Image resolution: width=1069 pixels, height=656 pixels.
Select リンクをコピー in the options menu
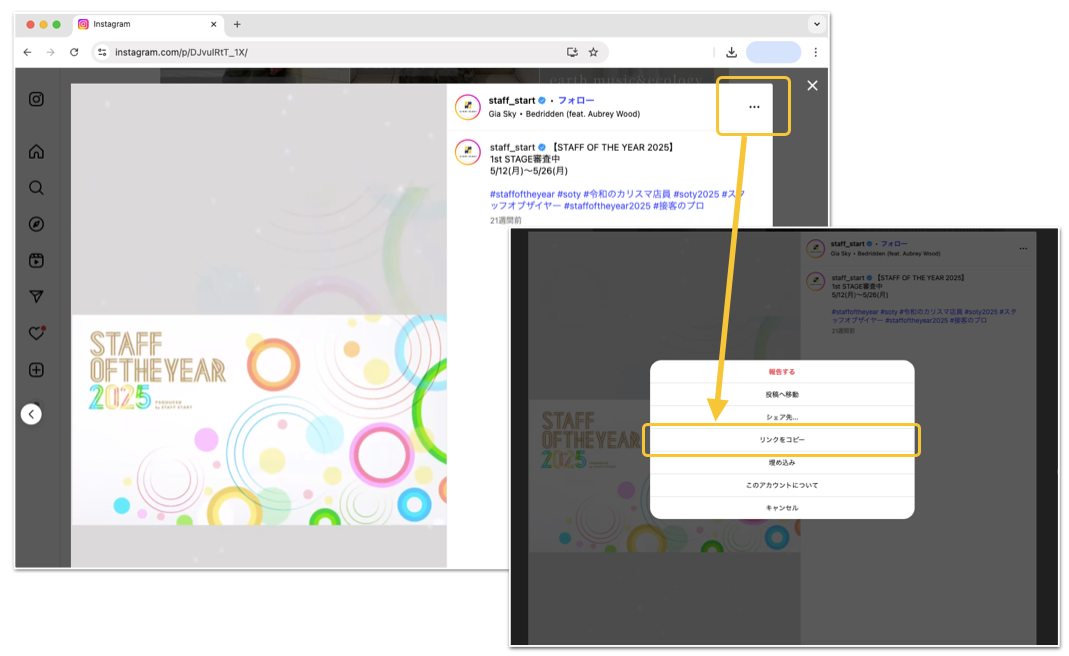[782, 440]
